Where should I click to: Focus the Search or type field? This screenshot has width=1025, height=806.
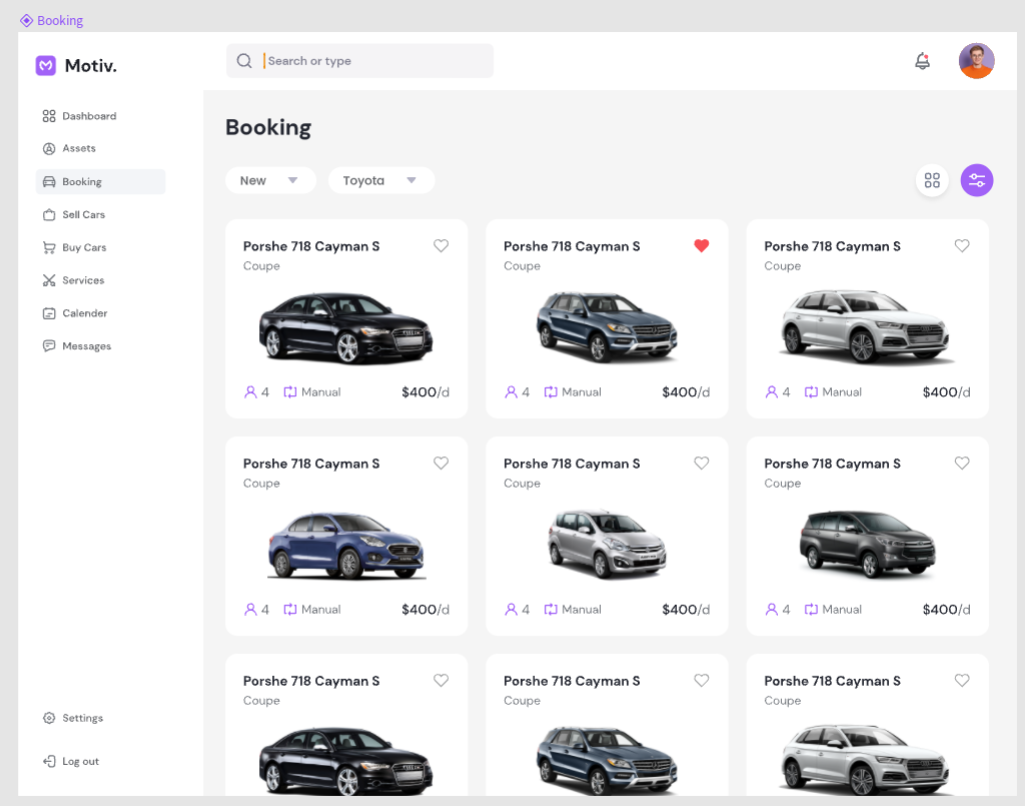[x=360, y=61]
